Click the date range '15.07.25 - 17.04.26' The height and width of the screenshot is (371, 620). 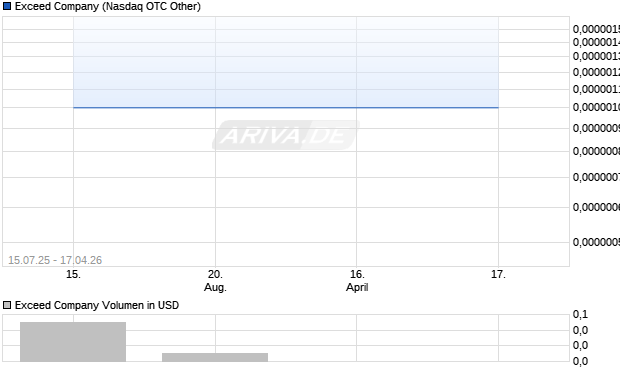pos(55,260)
